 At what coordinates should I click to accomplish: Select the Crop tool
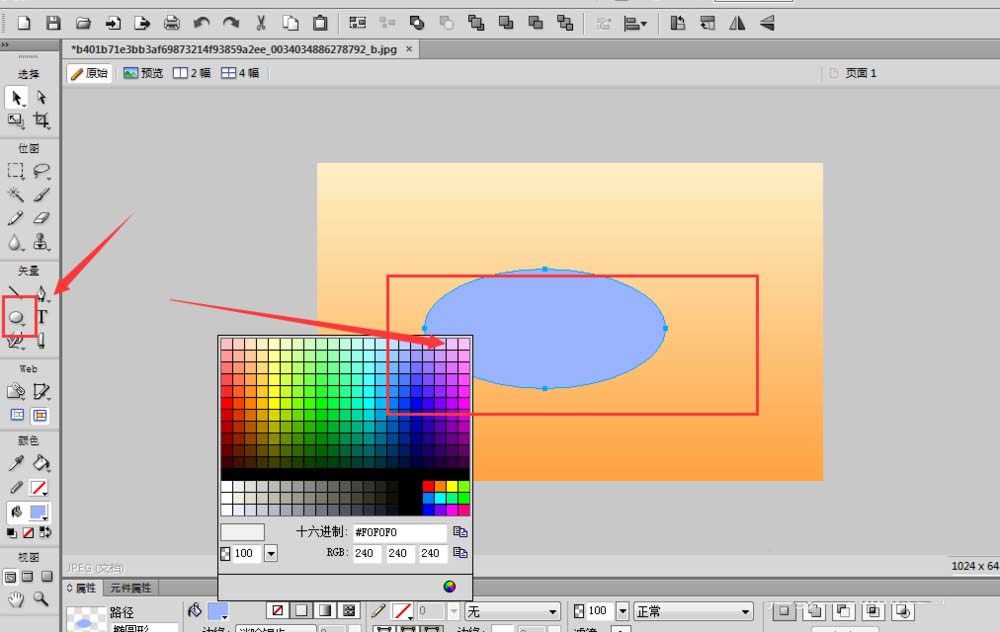click(41, 120)
